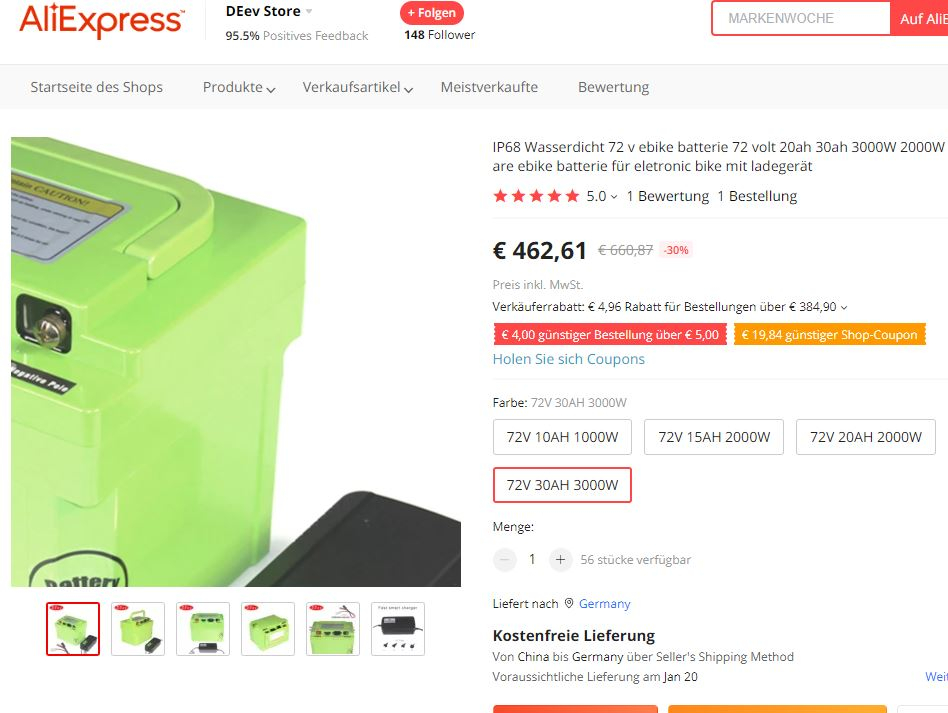Increase quantity with the plus button
This screenshot has width=948, height=713.
(560, 559)
